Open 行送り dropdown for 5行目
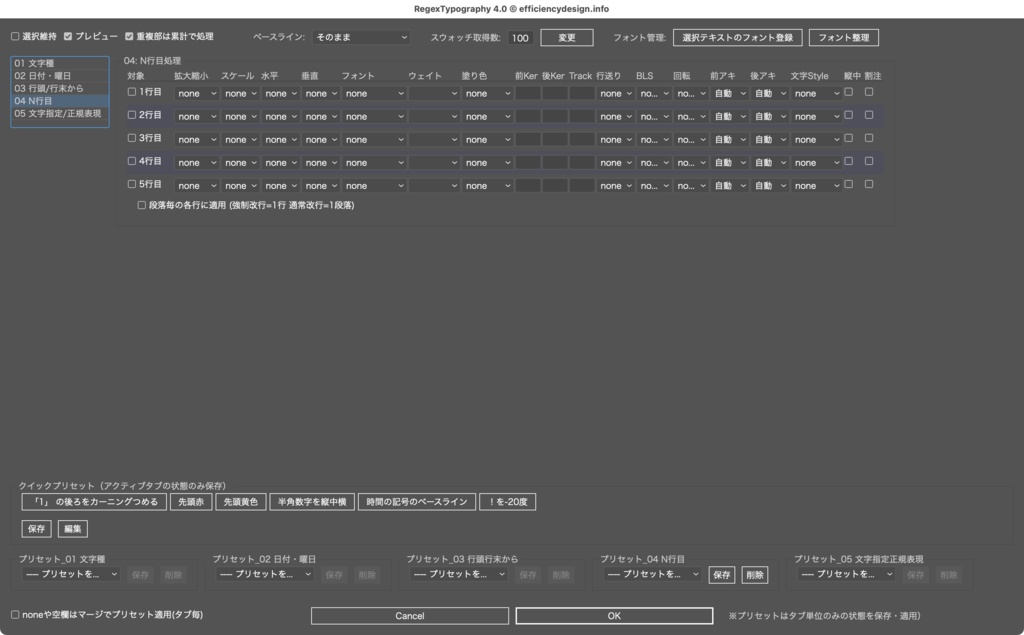Screen dimensions: 1024x635 click(615, 186)
